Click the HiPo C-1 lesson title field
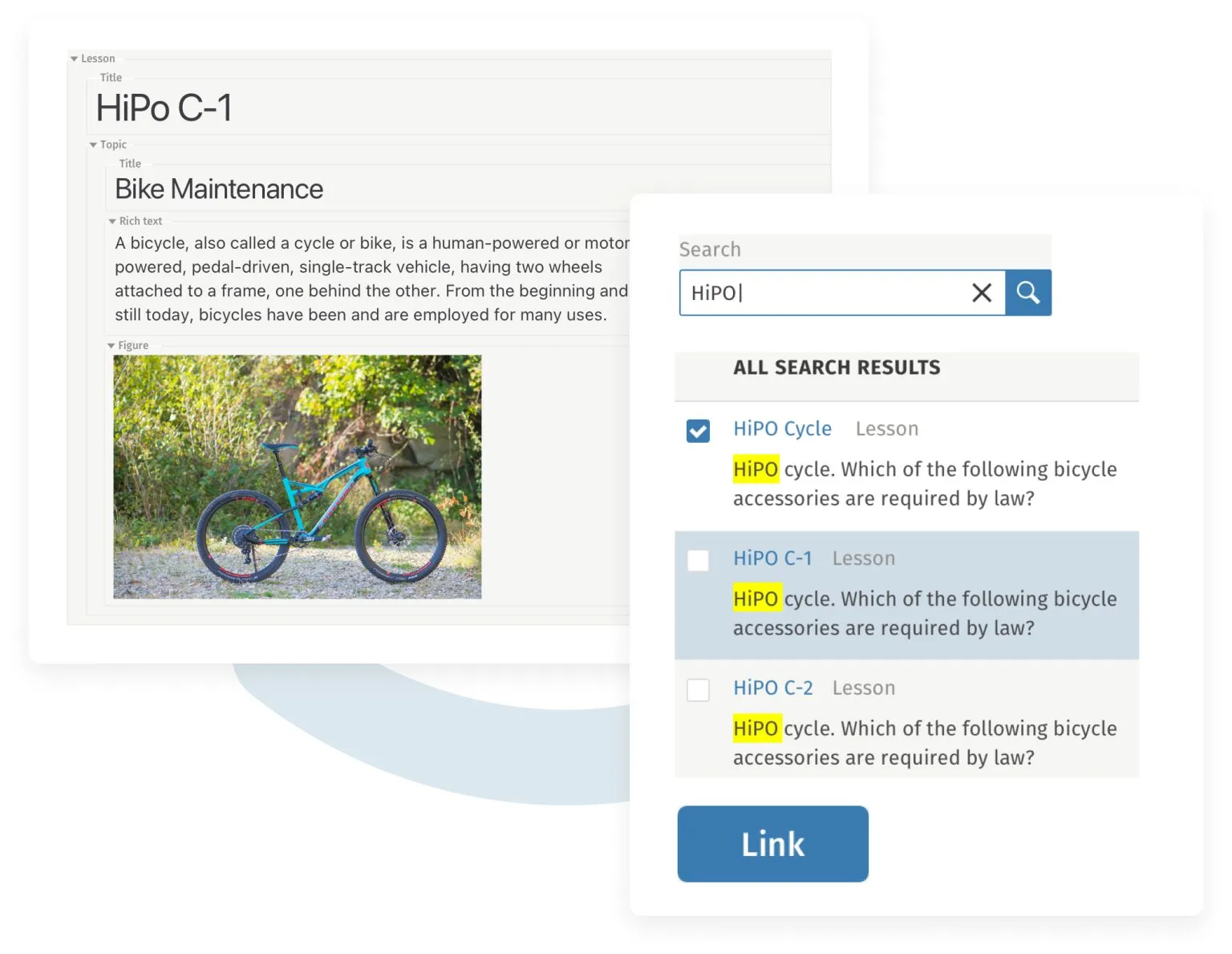 458,108
